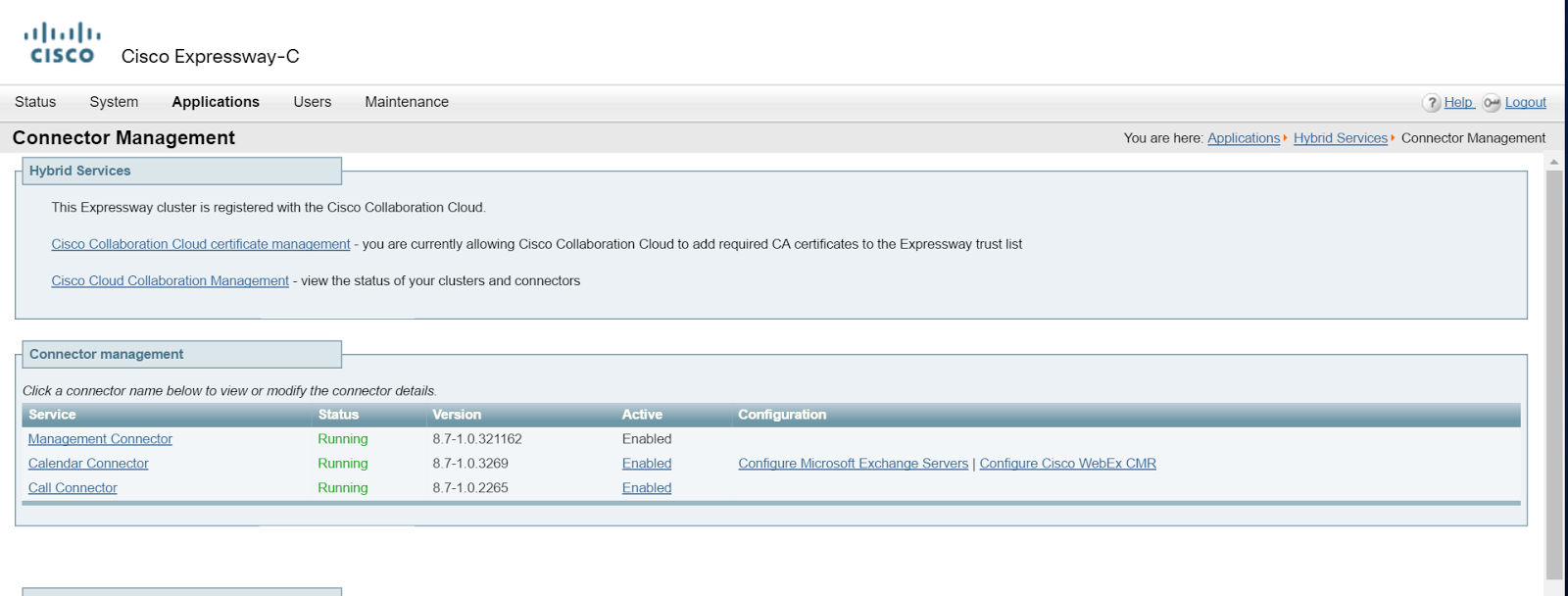This screenshot has width=1568, height=596.
Task: Click the Logout link
Action: 1526,102
